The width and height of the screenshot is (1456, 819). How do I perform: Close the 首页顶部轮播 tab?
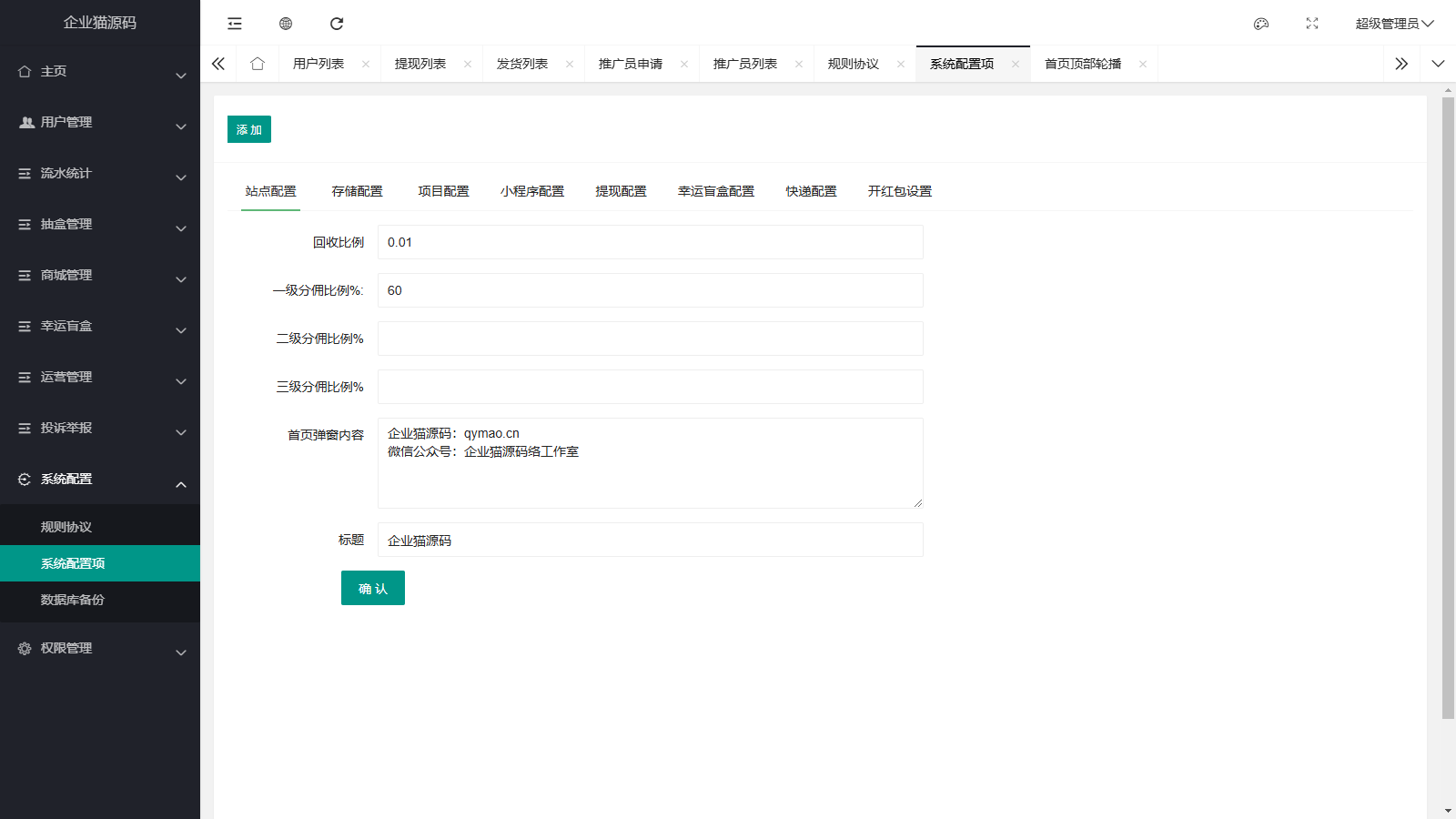pos(1143,64)
